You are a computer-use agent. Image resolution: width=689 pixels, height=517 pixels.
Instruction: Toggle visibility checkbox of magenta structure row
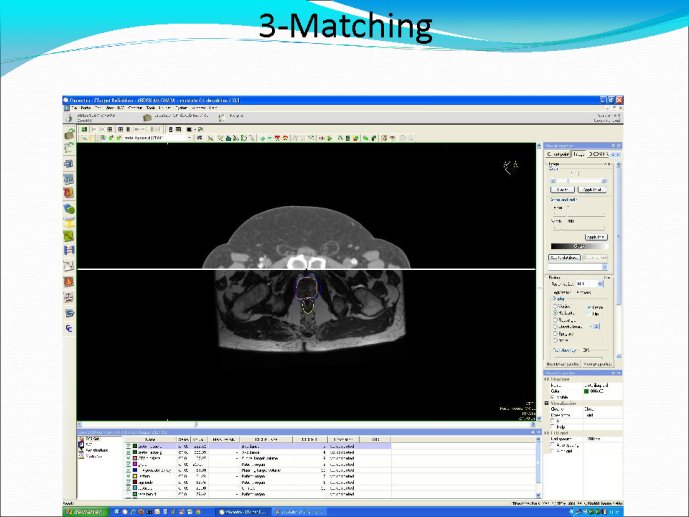pos(129,464)
